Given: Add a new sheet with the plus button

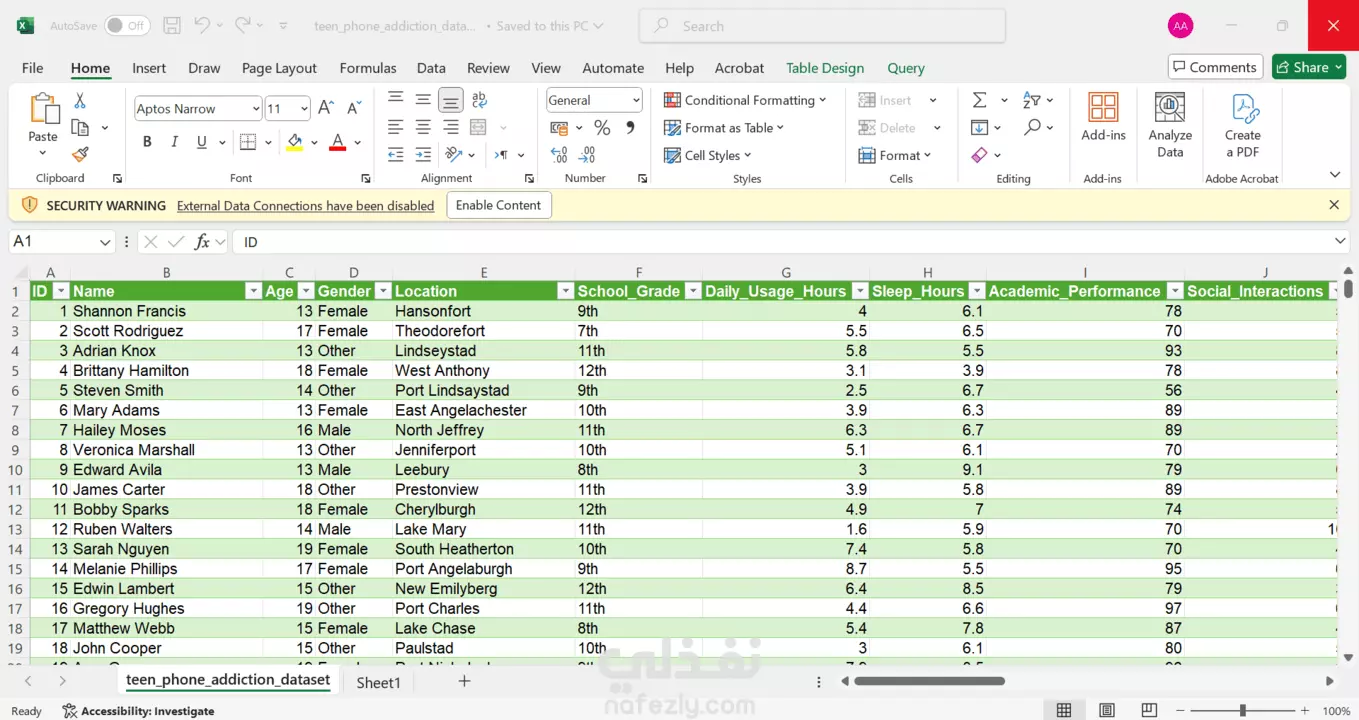Looking at the screenshot, I should tap(464, 681).
